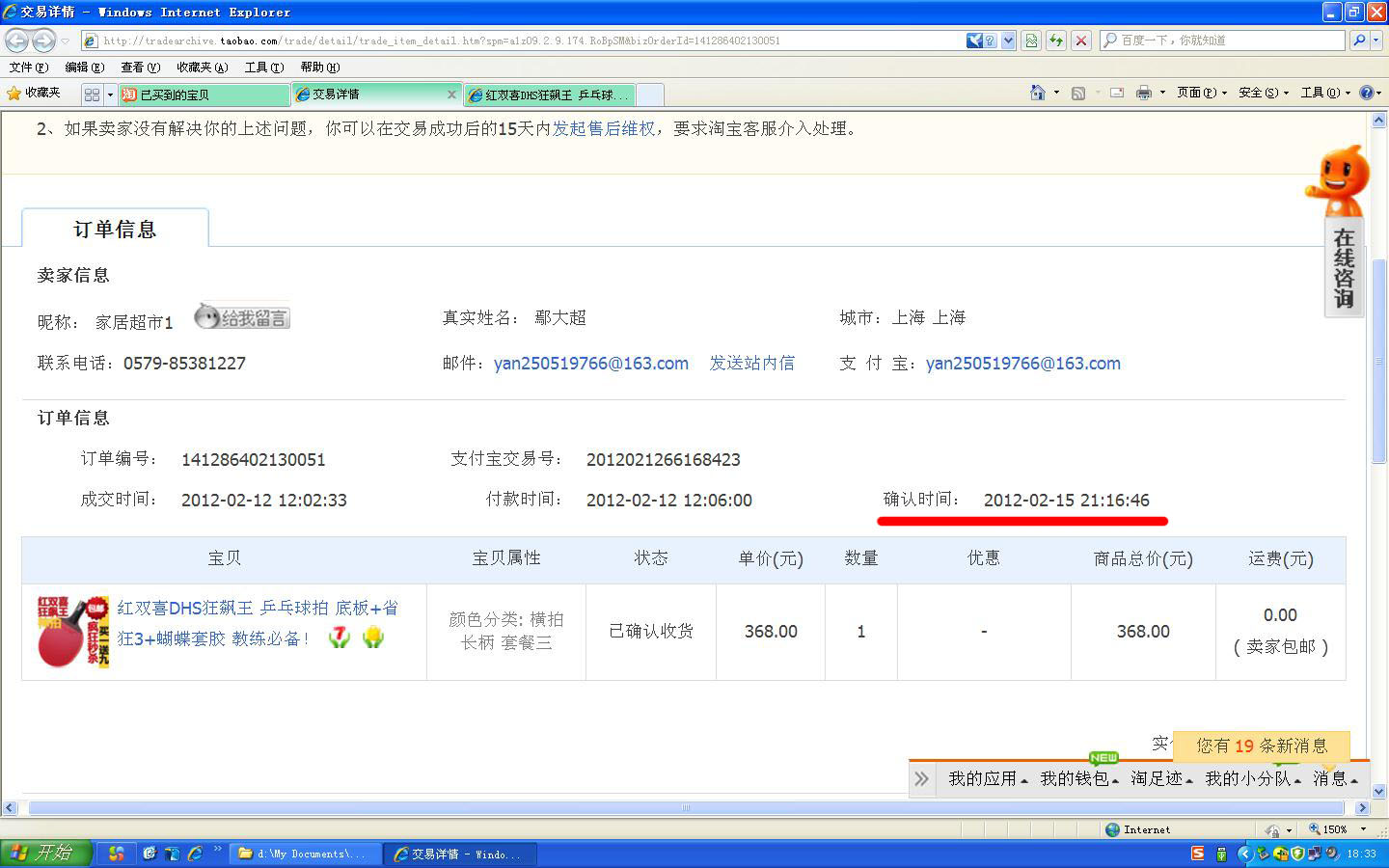Click the double-arrow collapse icon on Taobao bar
Image resolution: width=1389 pixels, height=868 pixels.
[921, 778]
